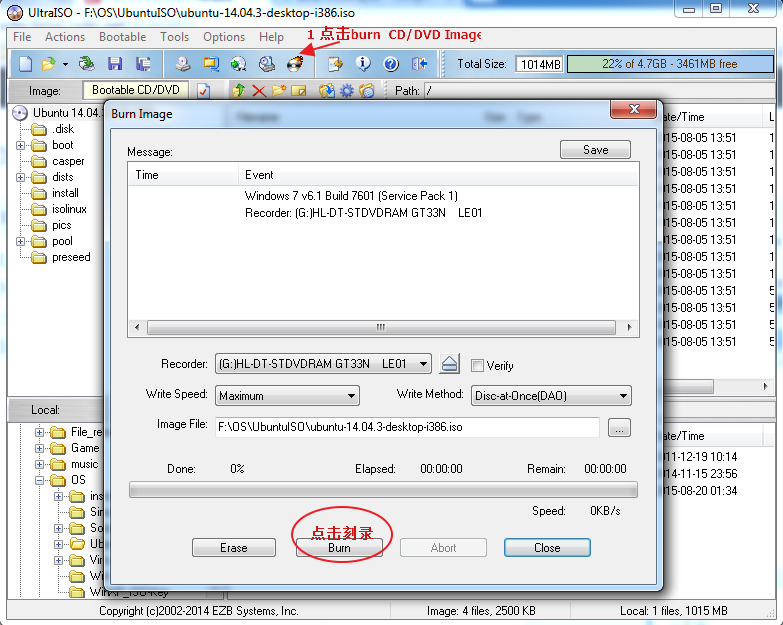The width and height of the screenshot is (783, 625).
Task: Click the Save message log button
Action: 595,150
